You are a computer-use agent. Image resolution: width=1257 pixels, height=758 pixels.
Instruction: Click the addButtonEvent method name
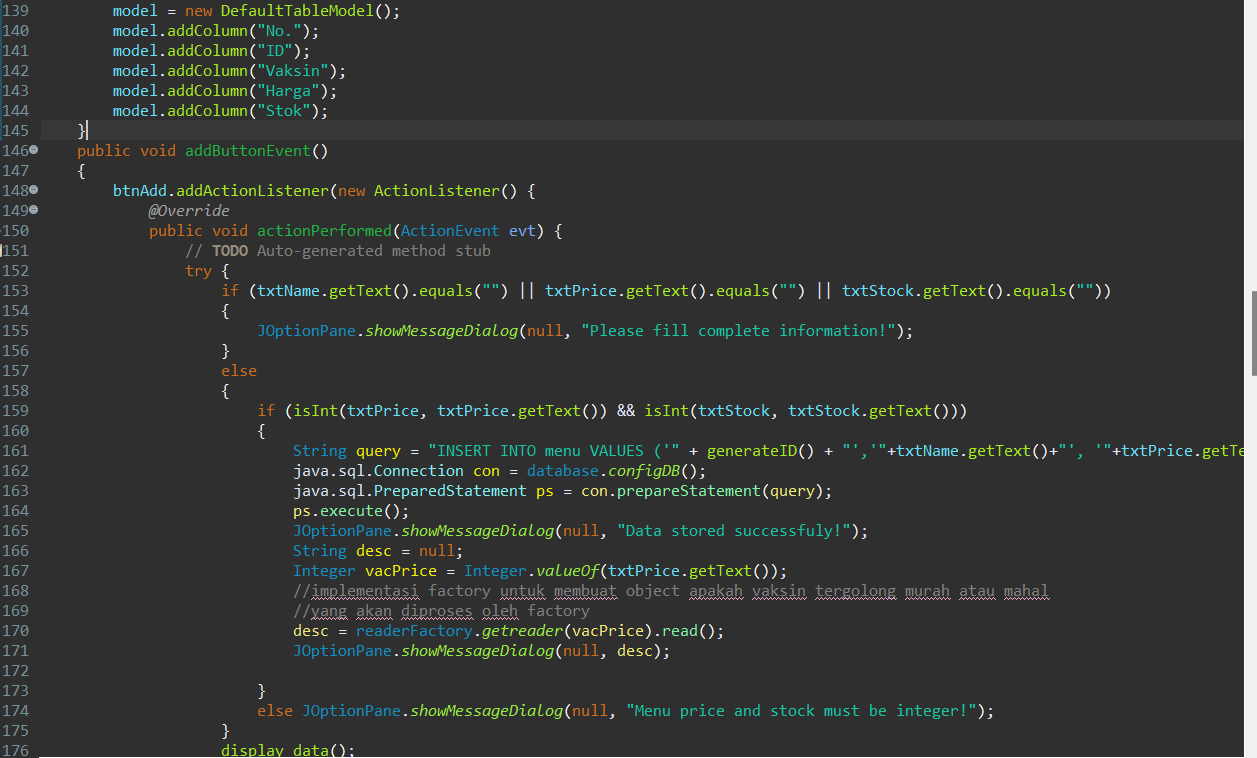248,151
